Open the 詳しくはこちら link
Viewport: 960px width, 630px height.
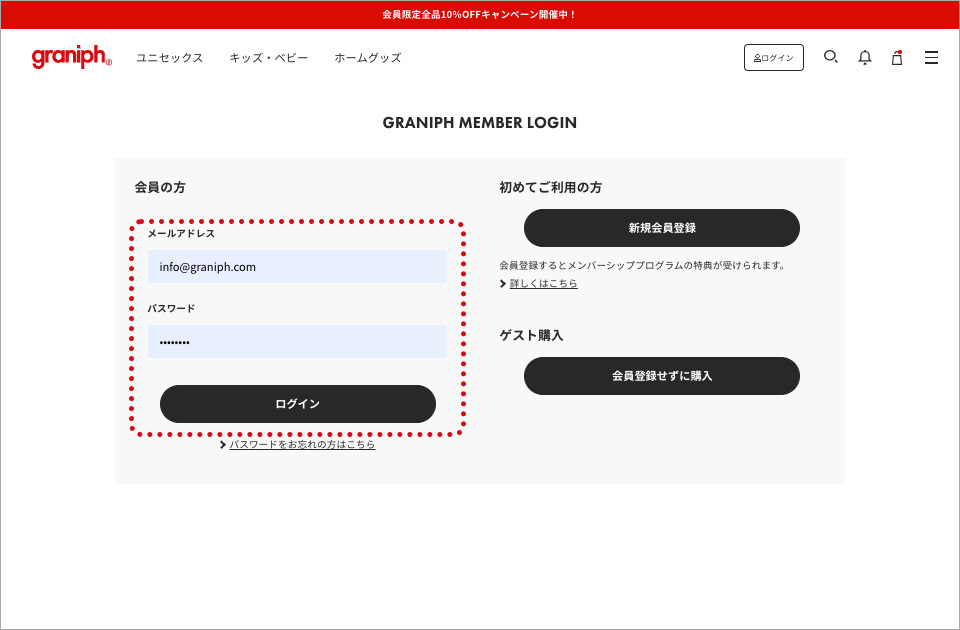point(543,283)
